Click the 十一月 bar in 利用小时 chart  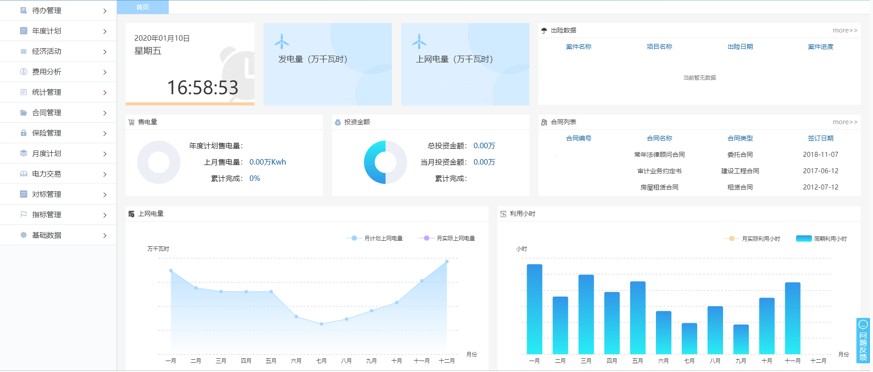pyautogui.click(x=792, y=318)
